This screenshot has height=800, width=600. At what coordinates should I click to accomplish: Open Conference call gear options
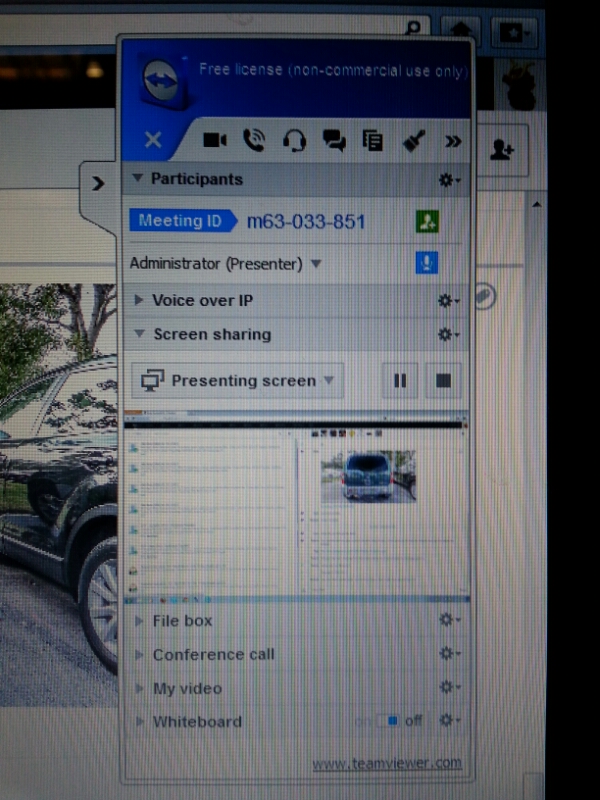click(x=449, y=654)
